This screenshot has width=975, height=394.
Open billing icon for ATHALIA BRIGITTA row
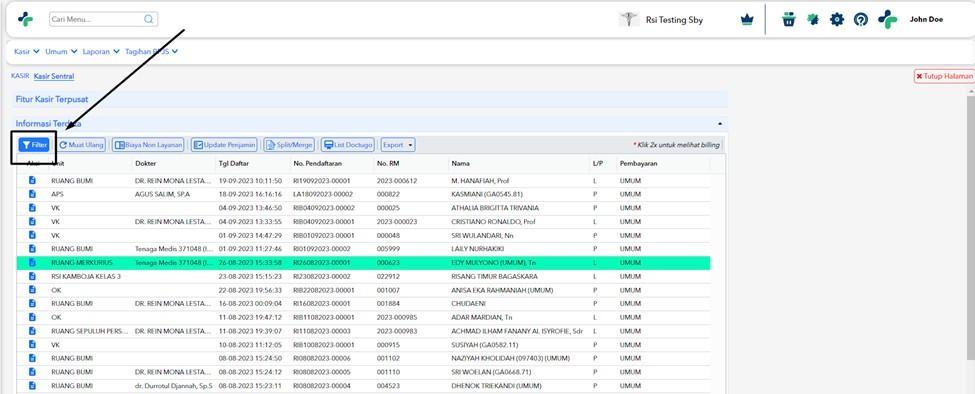32,208
